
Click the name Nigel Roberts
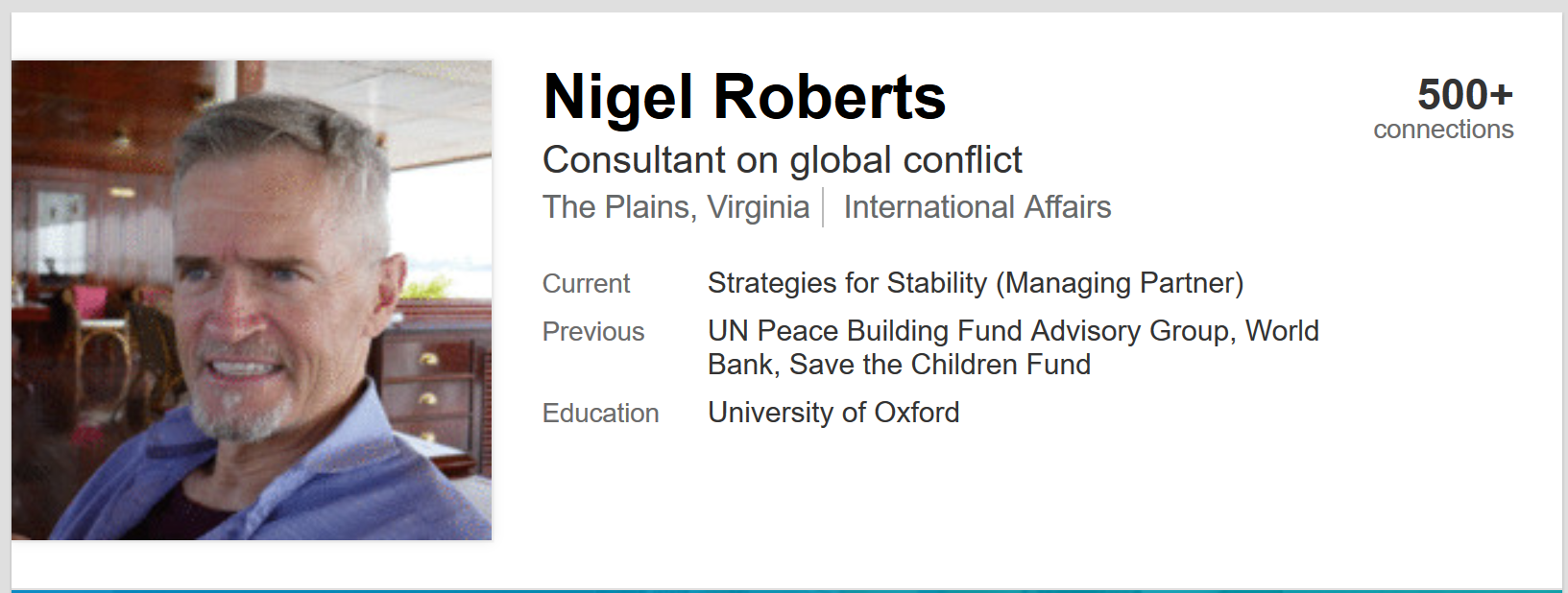pos(744,97)
